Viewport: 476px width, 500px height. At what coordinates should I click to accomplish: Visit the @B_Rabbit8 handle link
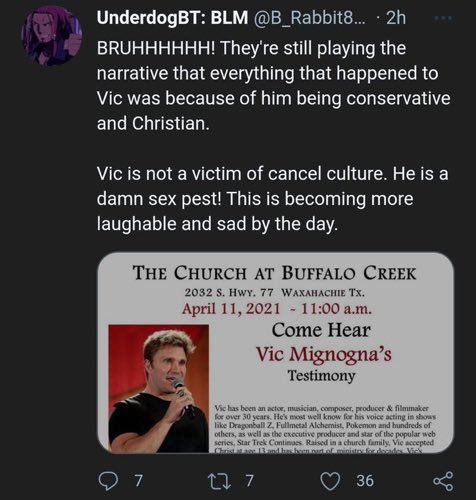pos(310,17)
